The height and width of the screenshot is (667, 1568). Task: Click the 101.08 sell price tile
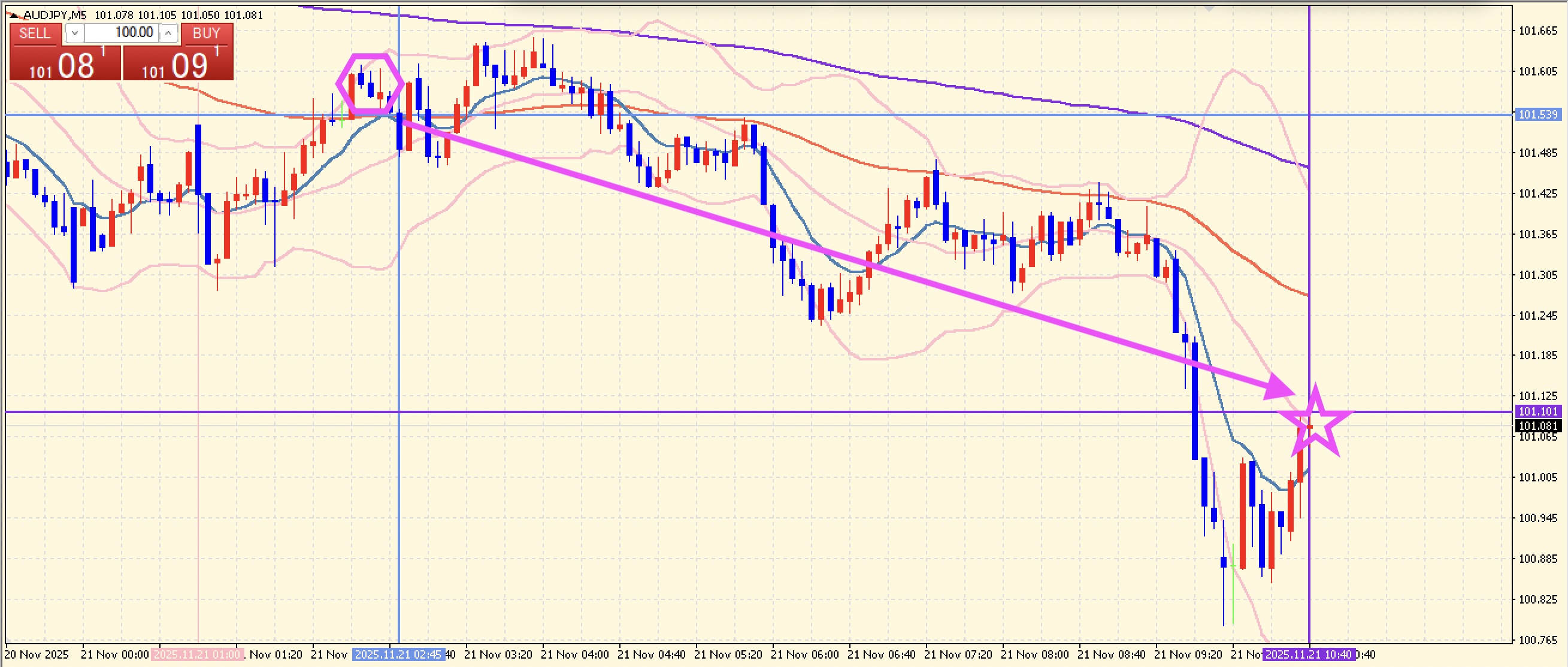(65, 64)
